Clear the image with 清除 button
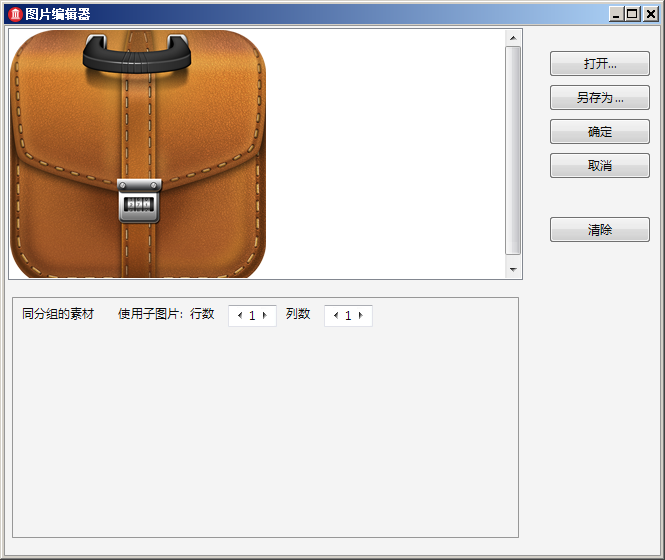The image size is (665, 560). (x=599, y=230)
